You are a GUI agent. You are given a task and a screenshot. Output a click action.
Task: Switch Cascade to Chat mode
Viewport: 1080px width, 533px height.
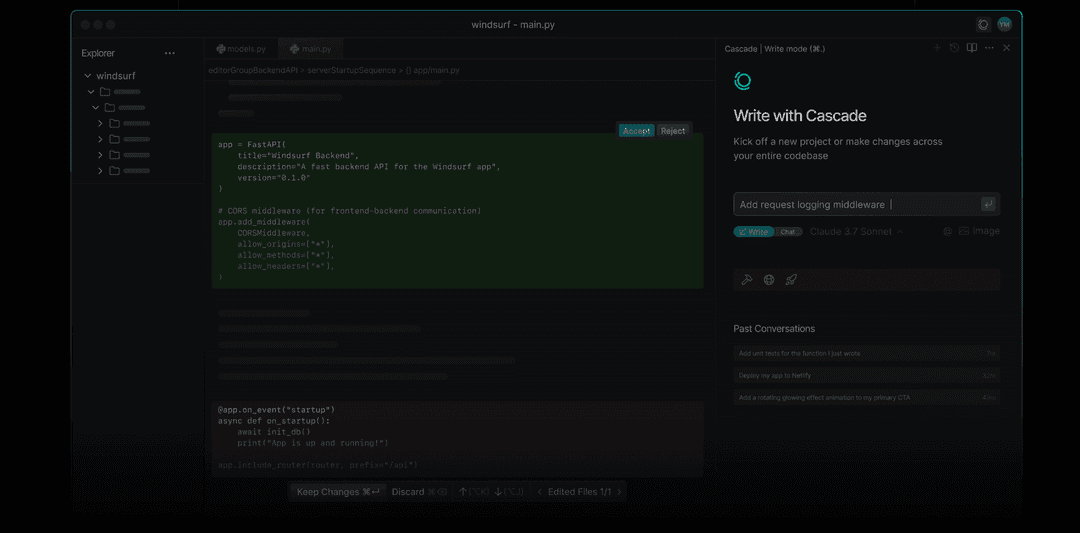(787, 232)
